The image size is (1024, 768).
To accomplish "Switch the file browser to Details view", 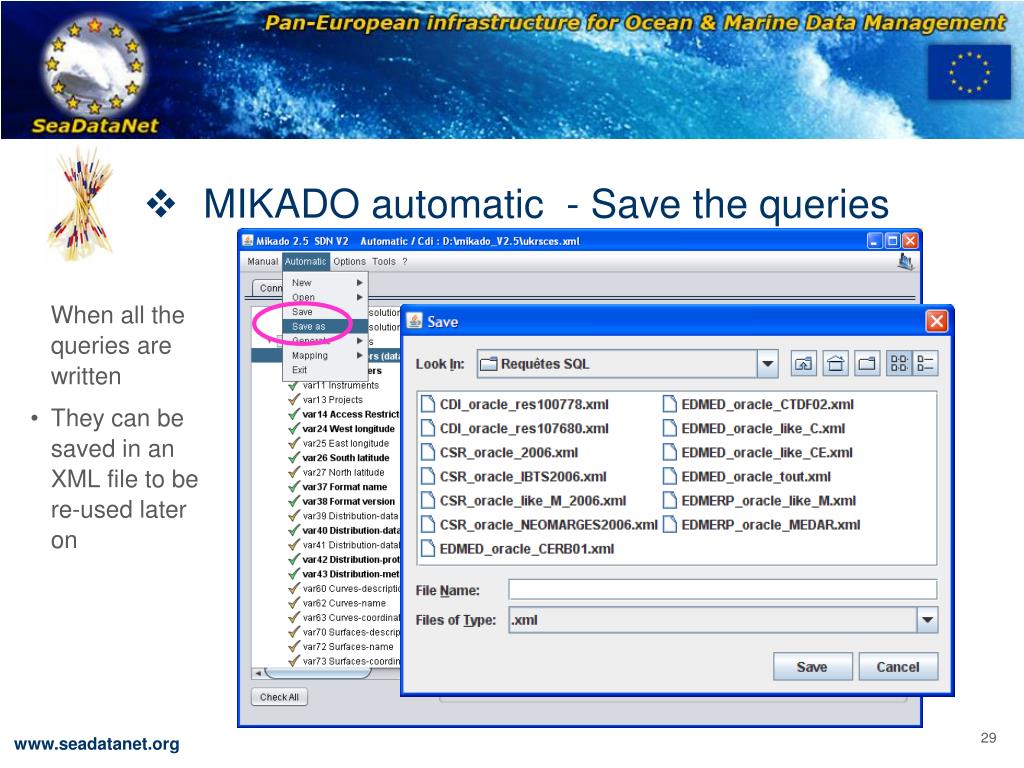I will (x=925, y=364).
